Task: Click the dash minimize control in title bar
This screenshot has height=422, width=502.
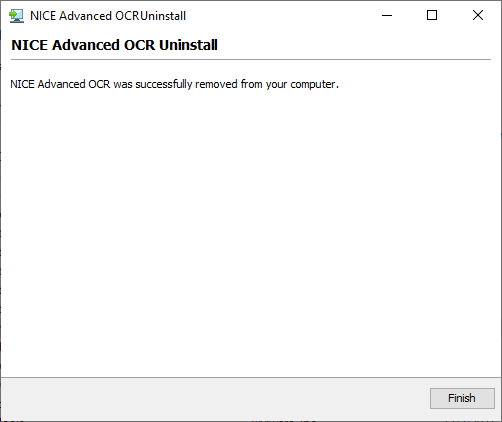Action: point(387,15)
